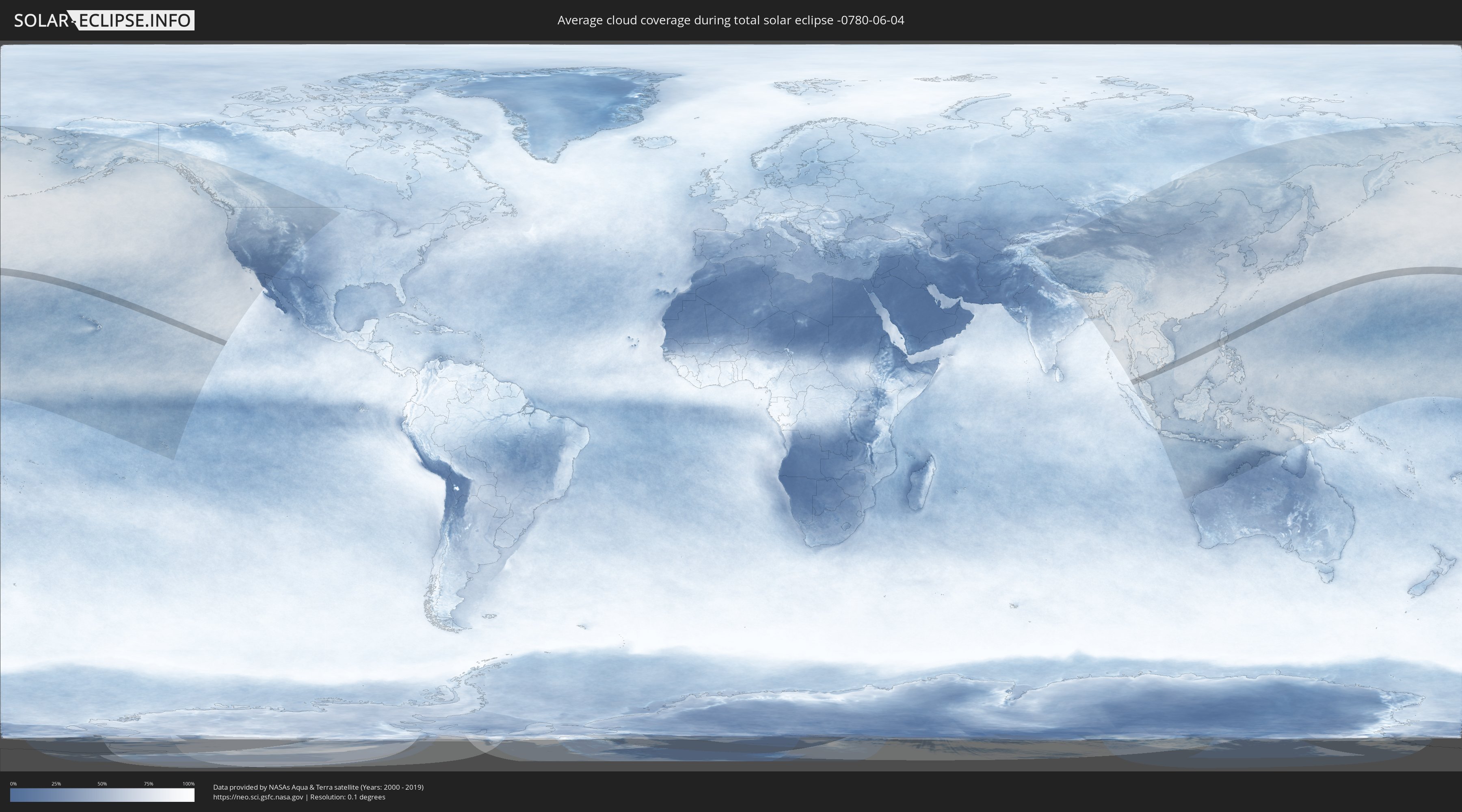Click the NASA Aqua & Terra data credit text
The width and height of the screenshot is (1462, 812).
coord(318,787)
